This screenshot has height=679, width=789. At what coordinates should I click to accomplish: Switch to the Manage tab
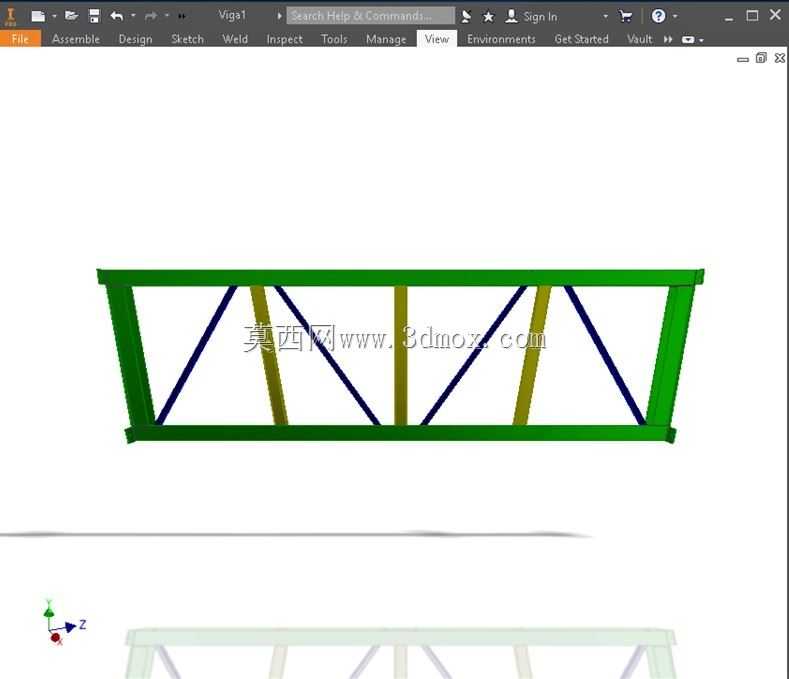point(386,39)
